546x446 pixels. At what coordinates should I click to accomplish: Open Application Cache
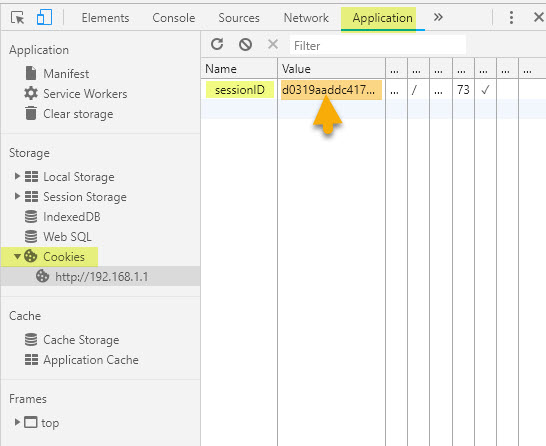(91, 360)
